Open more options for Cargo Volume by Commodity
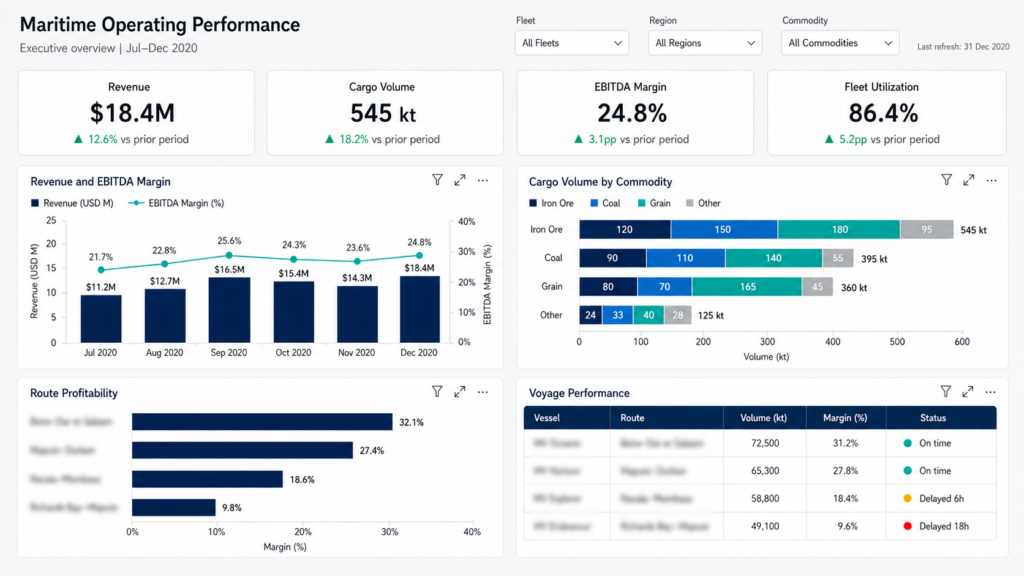 coord(991,180)
